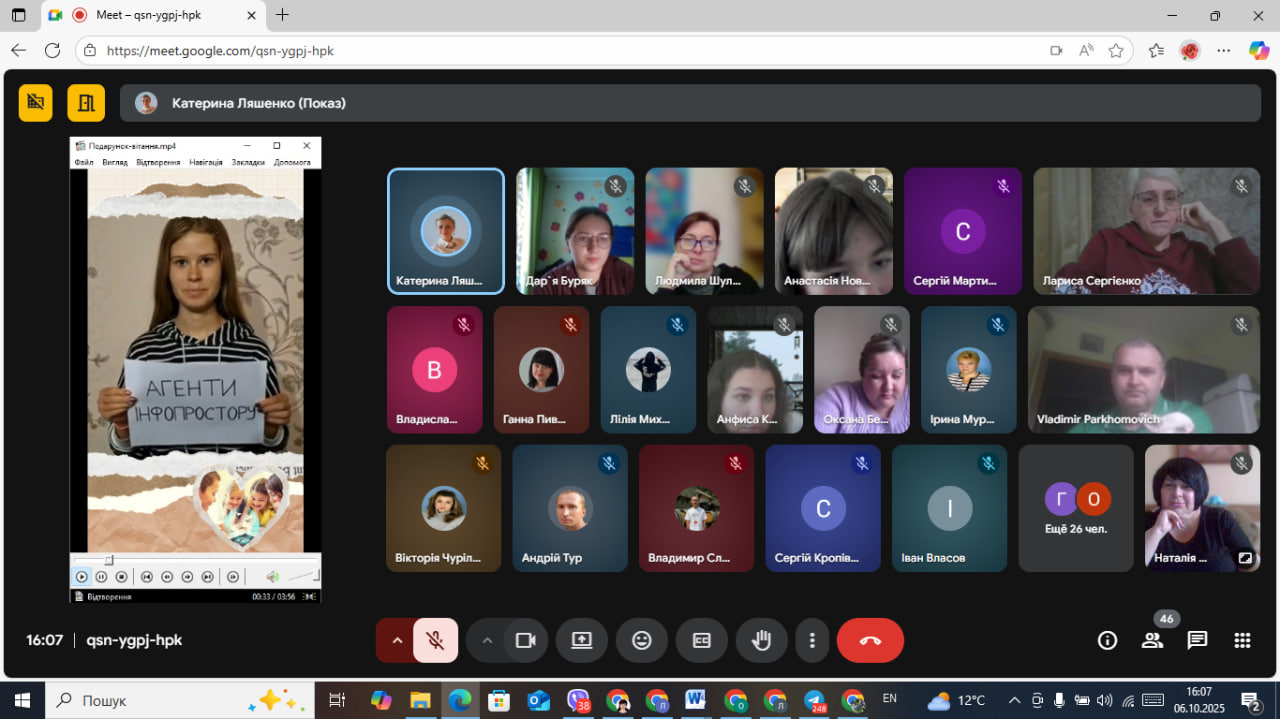Raise hand in the meeting
Viewport: 1280px width, 719px height.
pos(761,641)
